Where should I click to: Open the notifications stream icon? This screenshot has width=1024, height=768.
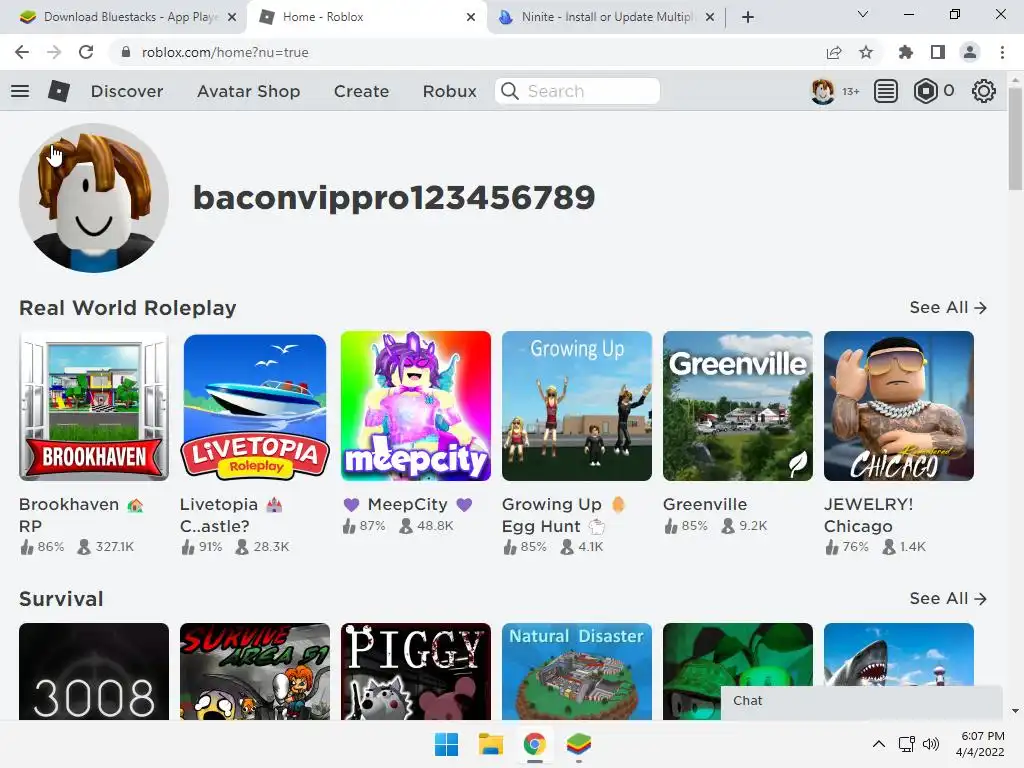click(x=886, y=91)
